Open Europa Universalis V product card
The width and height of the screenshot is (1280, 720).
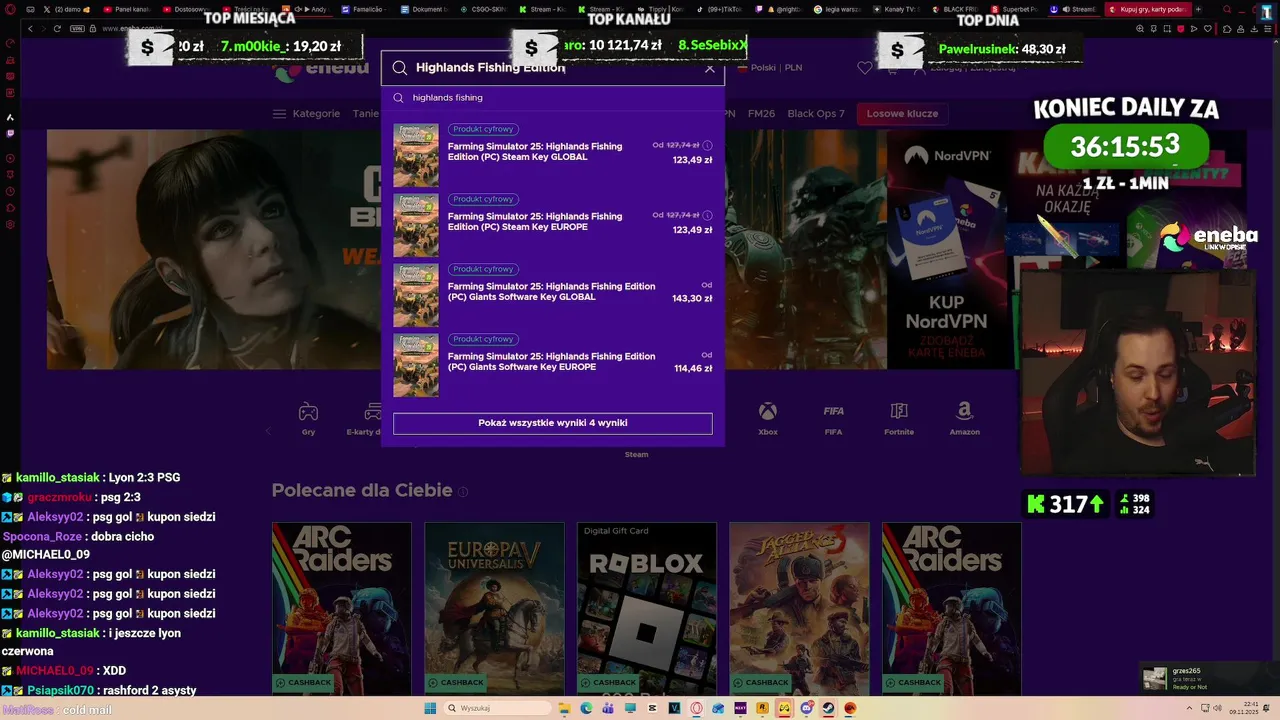pyautogui.click(x=494, y=608)
